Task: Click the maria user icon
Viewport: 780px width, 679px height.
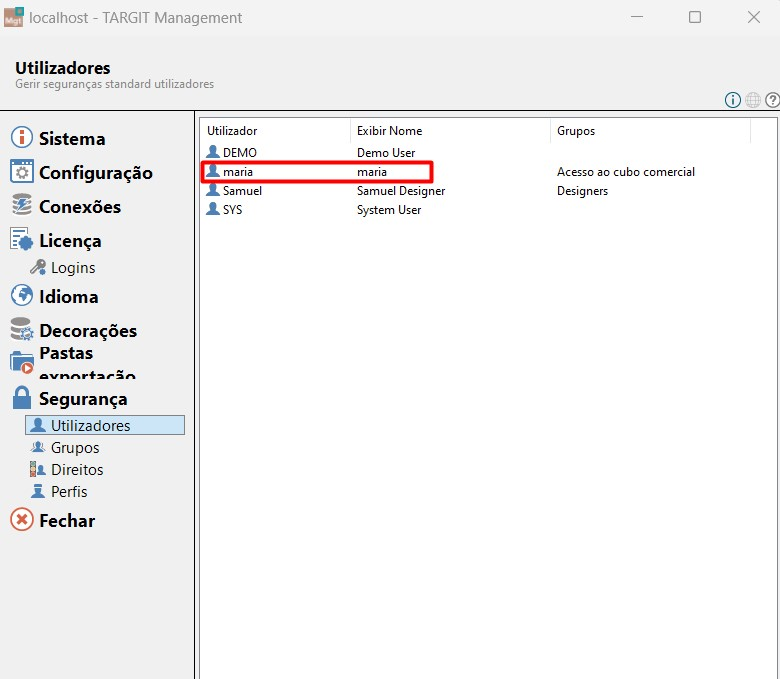Action: [x=213, y=171]
